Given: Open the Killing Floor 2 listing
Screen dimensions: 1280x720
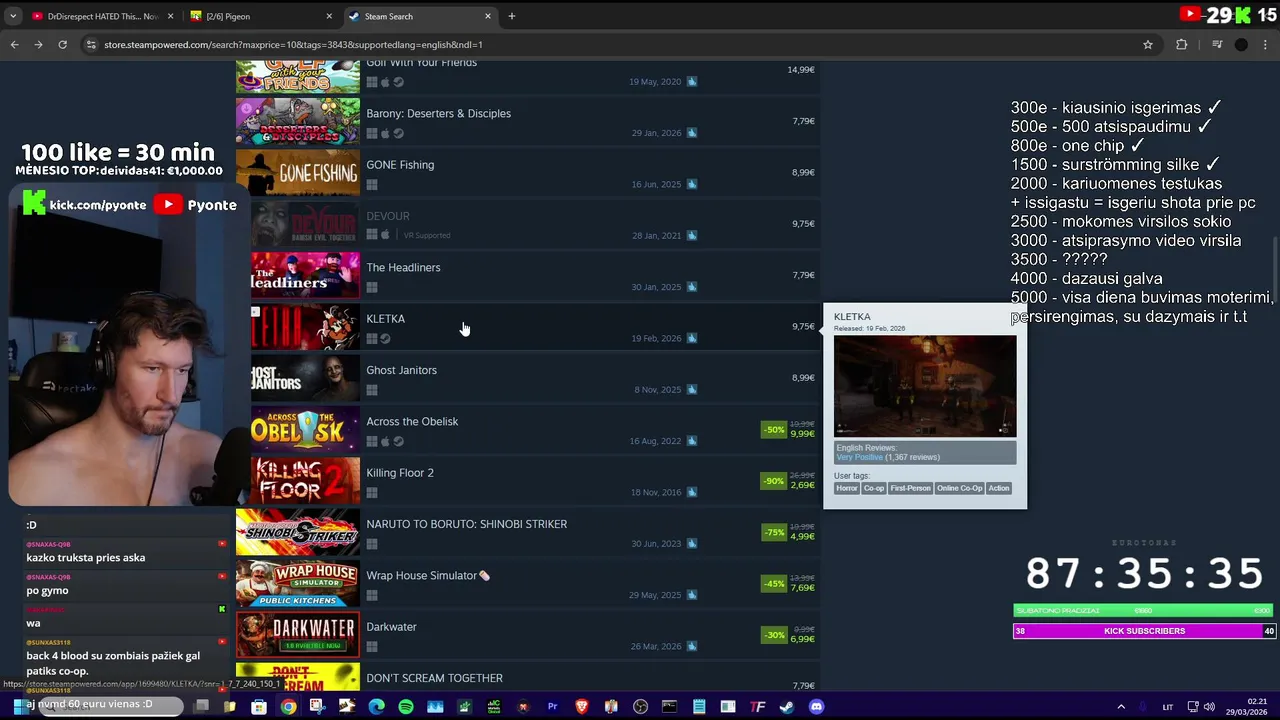Looking at the screenshot, I should 527,481.
